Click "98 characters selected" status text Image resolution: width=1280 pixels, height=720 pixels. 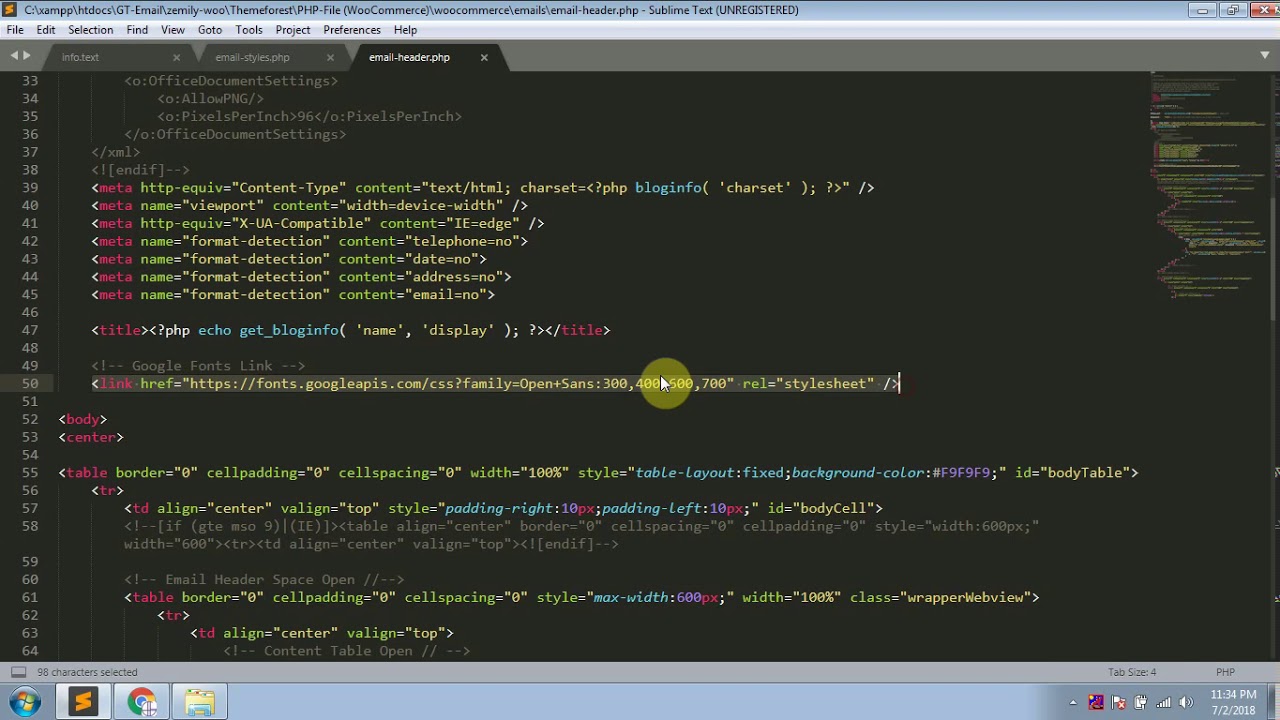coord(87,672)
